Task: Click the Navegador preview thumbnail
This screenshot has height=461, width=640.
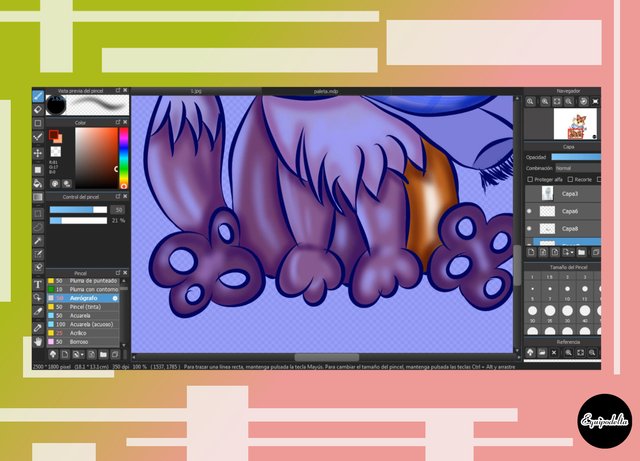Action: point(575,124)
